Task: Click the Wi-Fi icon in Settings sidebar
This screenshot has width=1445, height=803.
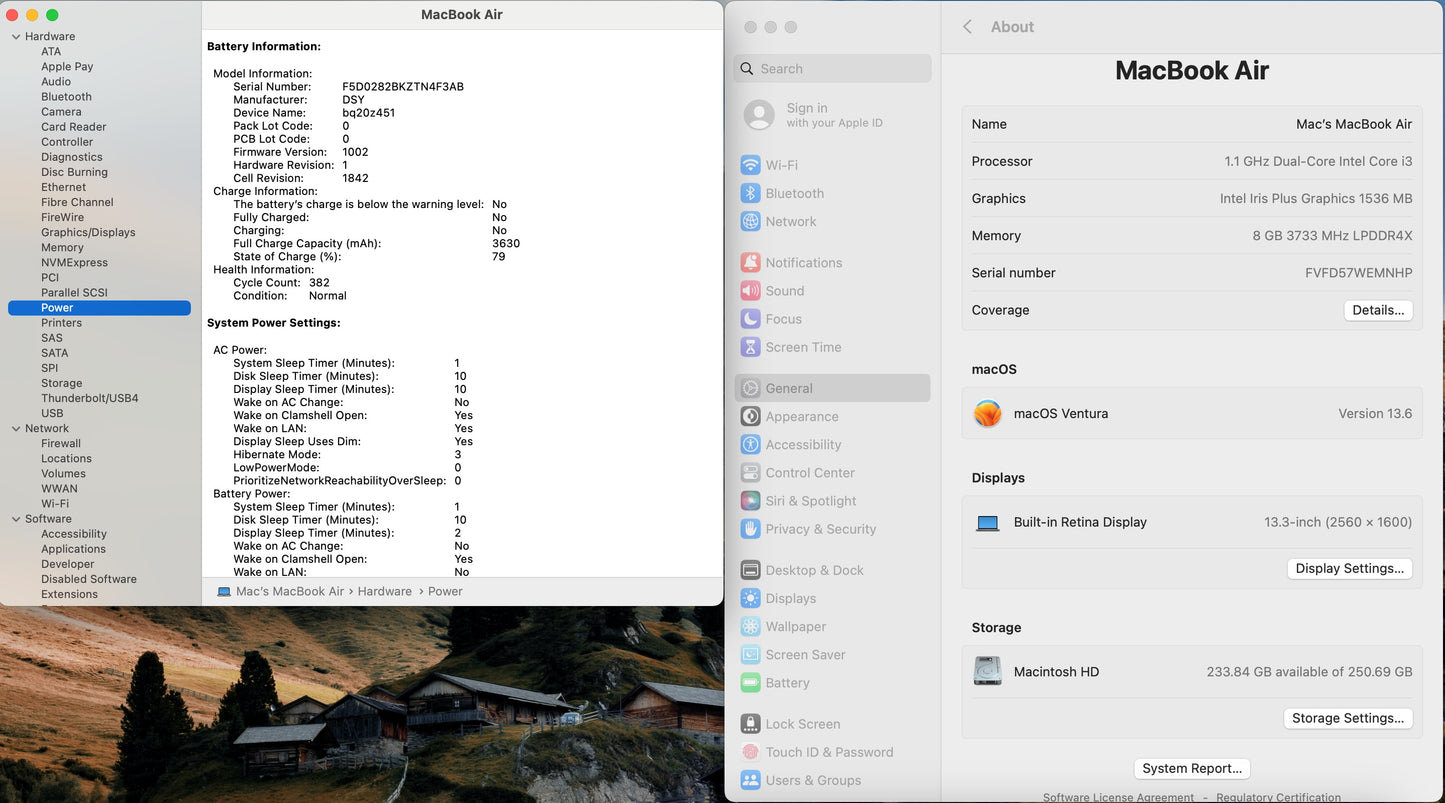Action: pyautogui.click(x=750, y=165)
